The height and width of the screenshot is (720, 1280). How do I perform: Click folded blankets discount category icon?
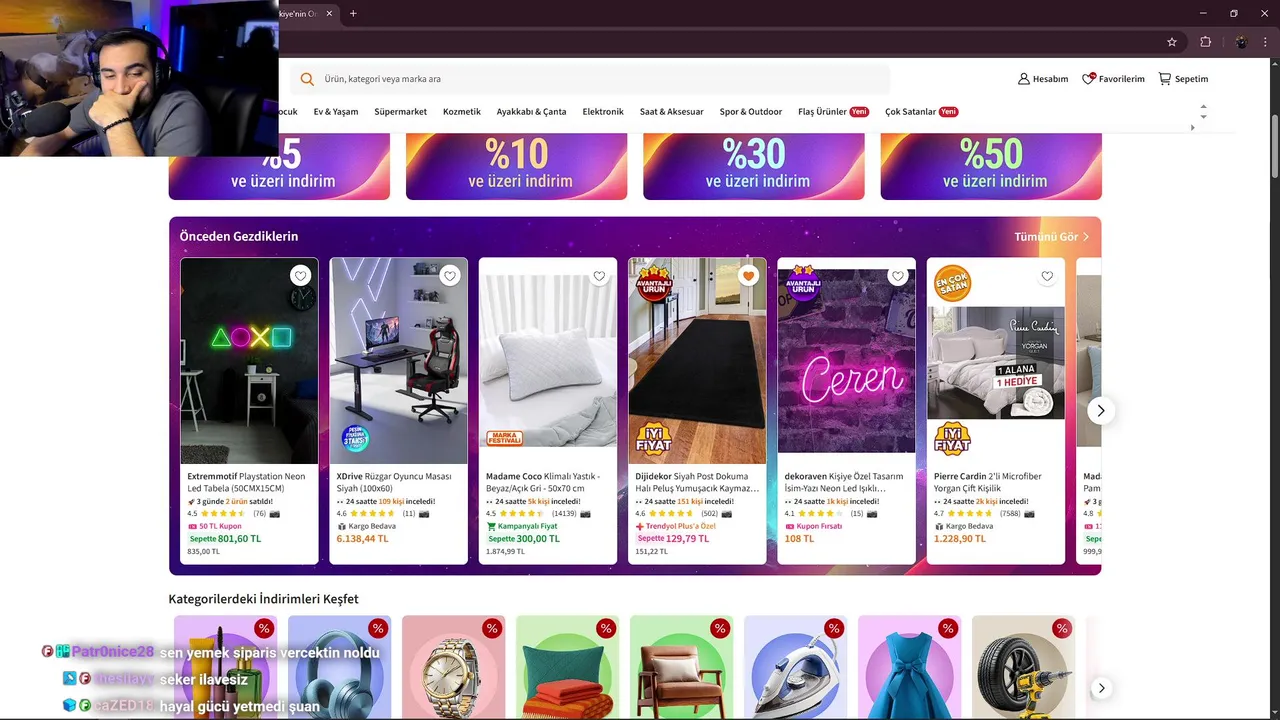tap(567, 667)
